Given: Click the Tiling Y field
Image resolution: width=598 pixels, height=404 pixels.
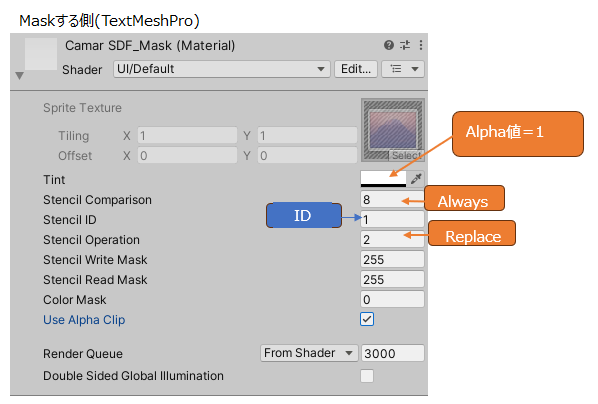Looking at the screenshot, I should (307, 135).
